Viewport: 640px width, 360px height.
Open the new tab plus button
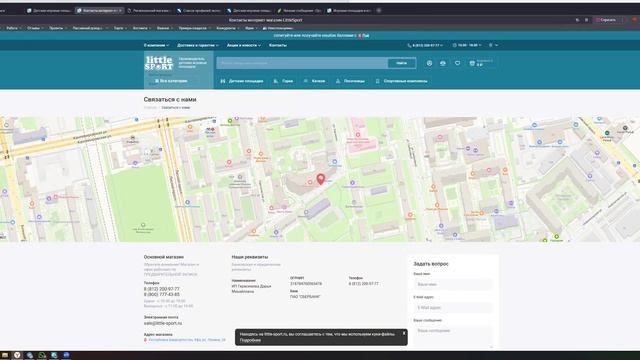tap(379, 11)
